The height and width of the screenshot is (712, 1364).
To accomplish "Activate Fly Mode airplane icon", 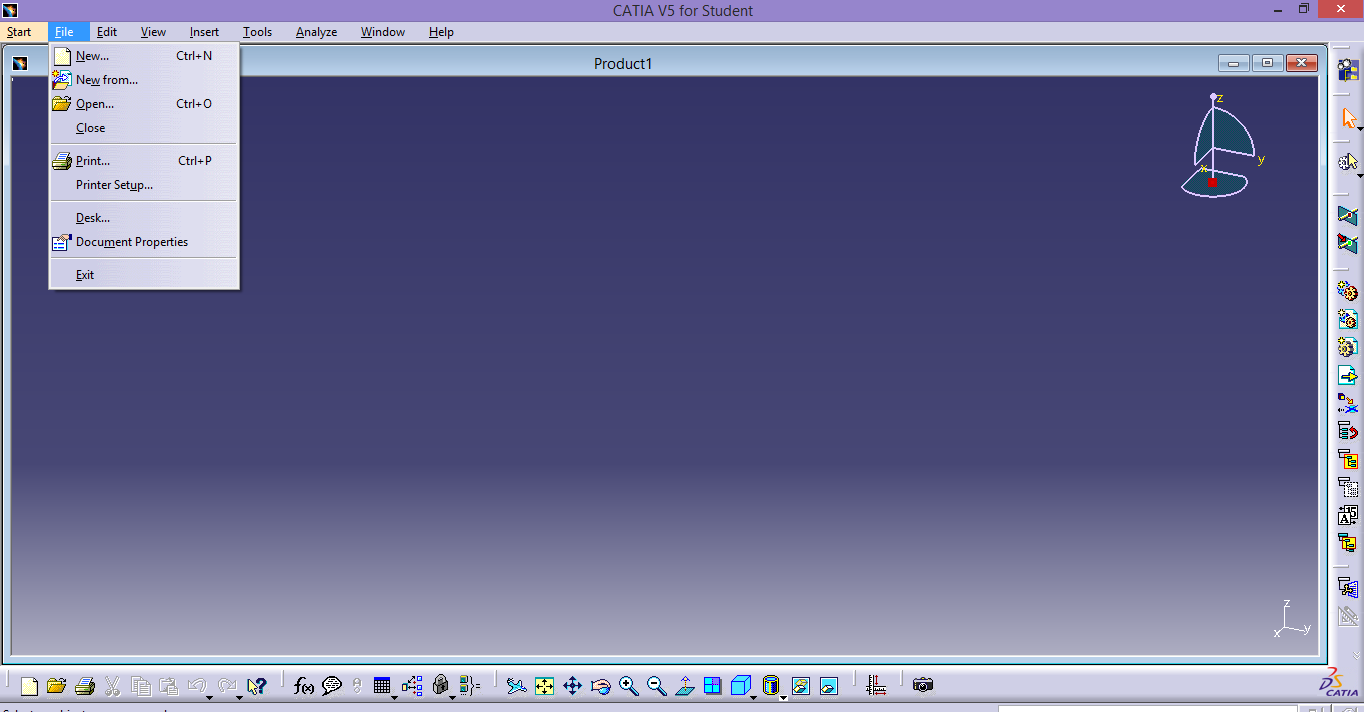I will (516, 686).
